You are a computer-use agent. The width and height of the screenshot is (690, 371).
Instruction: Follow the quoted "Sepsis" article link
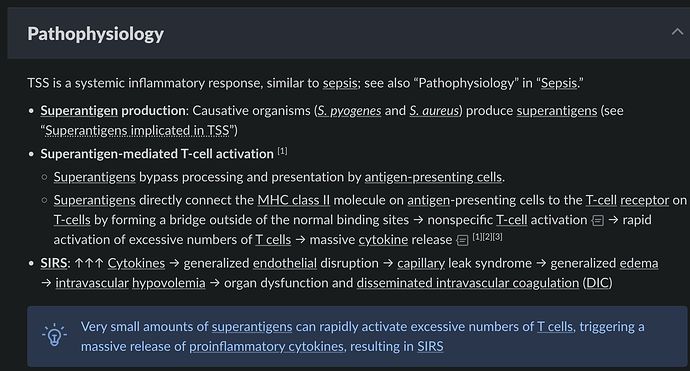[x=559, y=83]
